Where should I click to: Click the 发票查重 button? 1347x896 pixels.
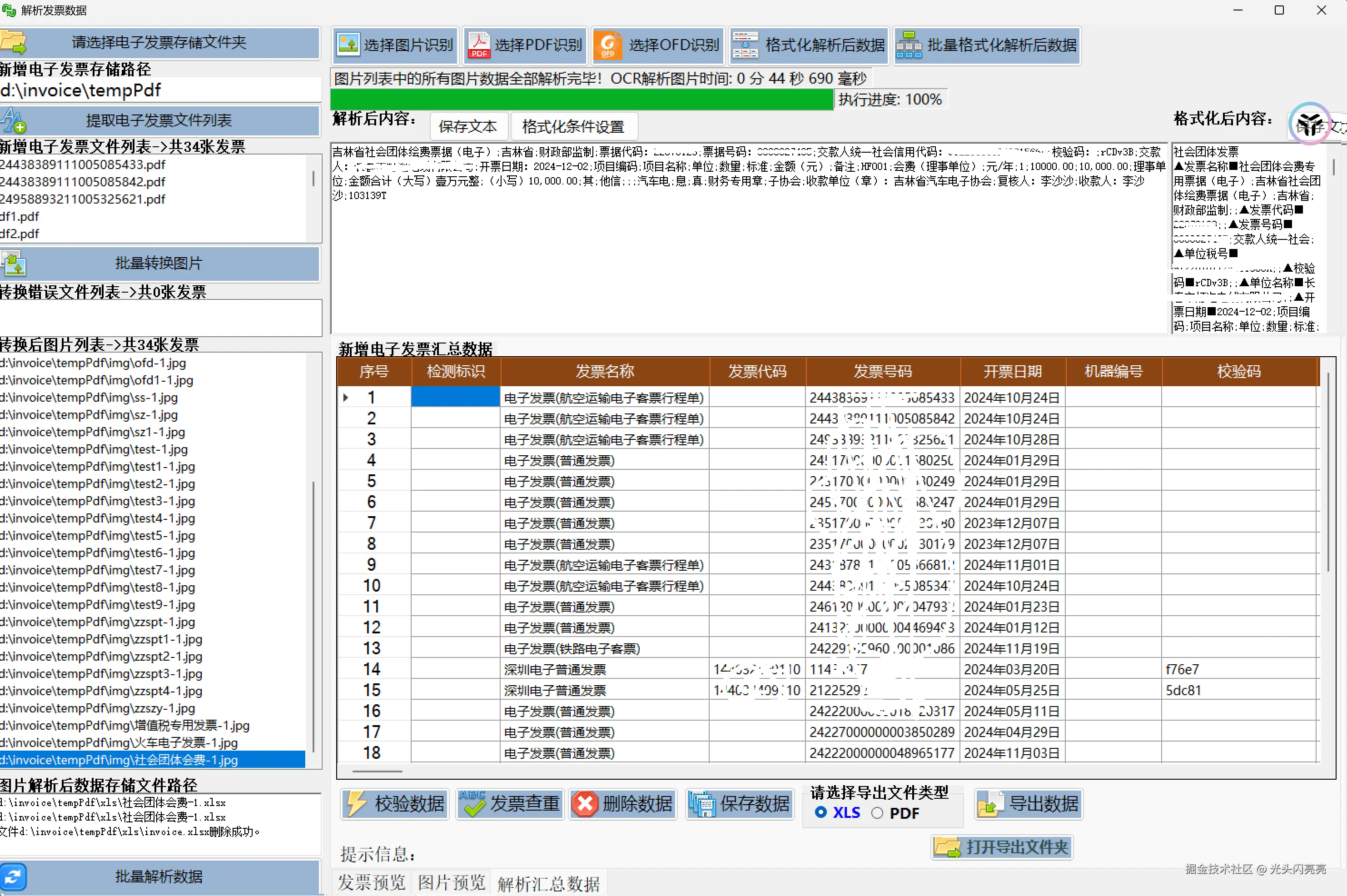click(x=510, y=804)
